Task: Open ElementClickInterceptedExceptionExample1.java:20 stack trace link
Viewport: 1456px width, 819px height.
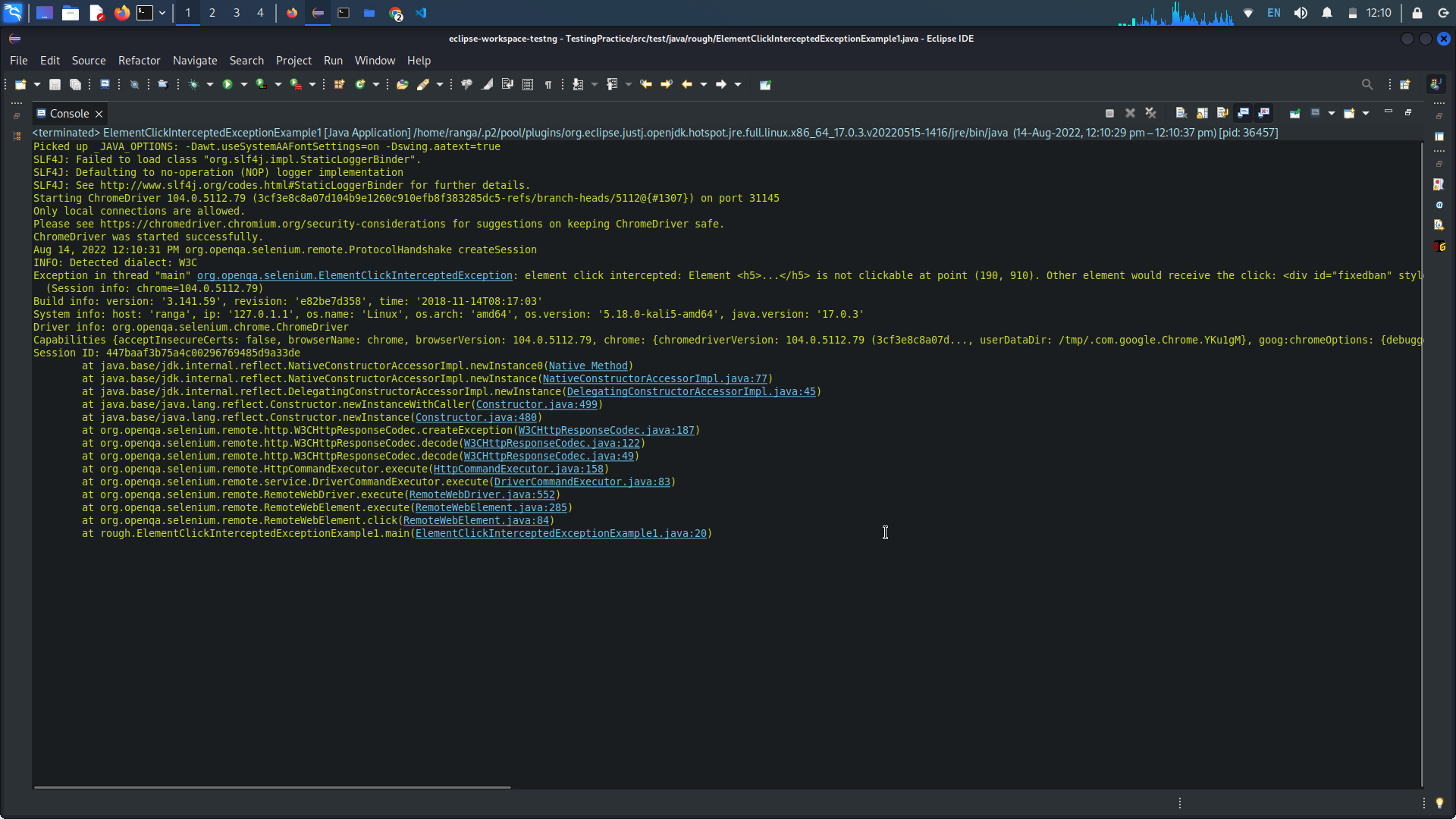Action: [560, 534]
